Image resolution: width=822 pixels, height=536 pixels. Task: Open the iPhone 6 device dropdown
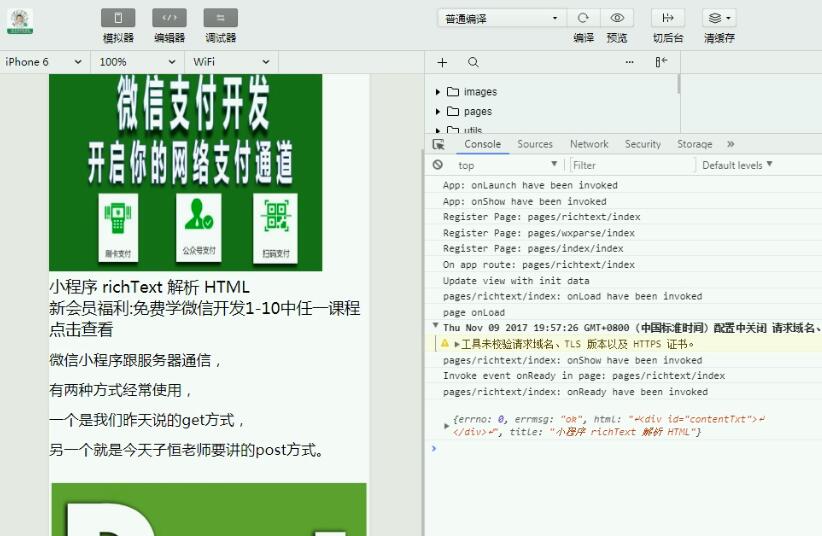[44, 62]
